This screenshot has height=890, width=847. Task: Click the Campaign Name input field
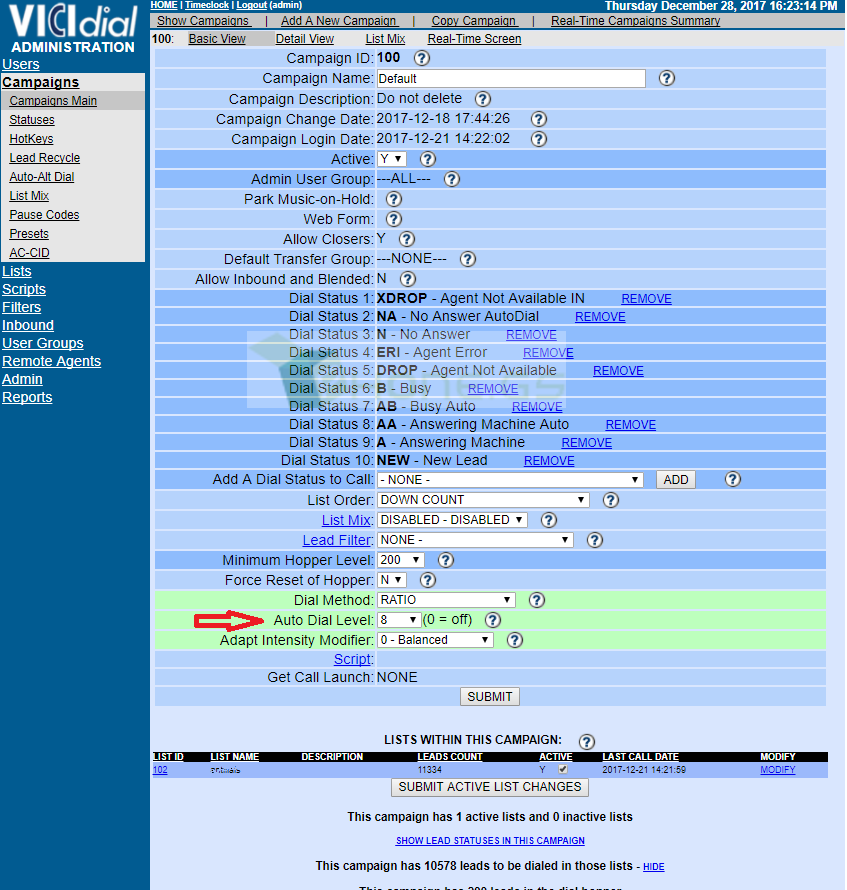pyautogui.click(x=511, y=79)
